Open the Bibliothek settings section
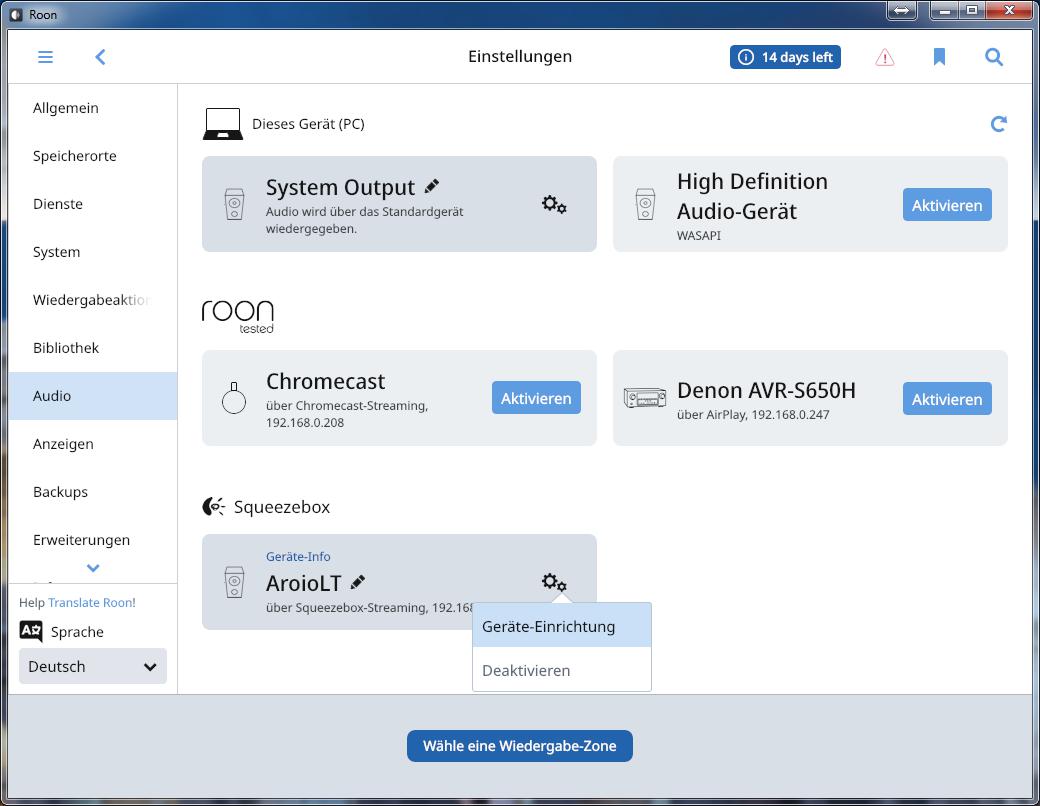1040x806 pixels. click(93, 348)
